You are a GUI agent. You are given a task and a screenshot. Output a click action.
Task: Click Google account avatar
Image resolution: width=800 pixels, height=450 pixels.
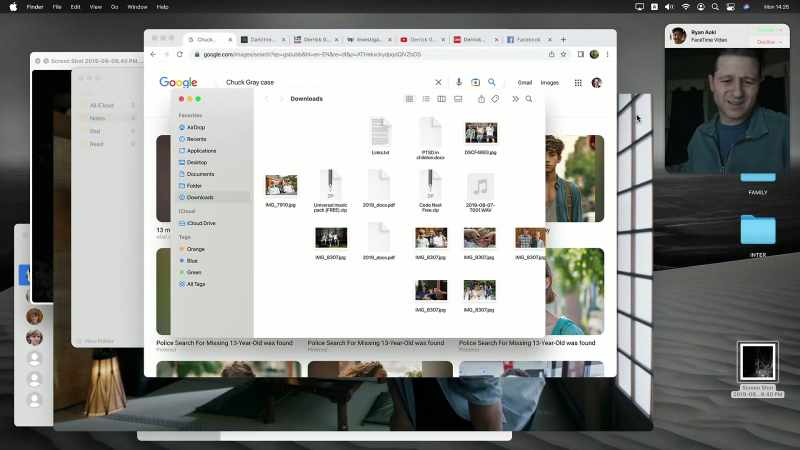pos(596,83)
